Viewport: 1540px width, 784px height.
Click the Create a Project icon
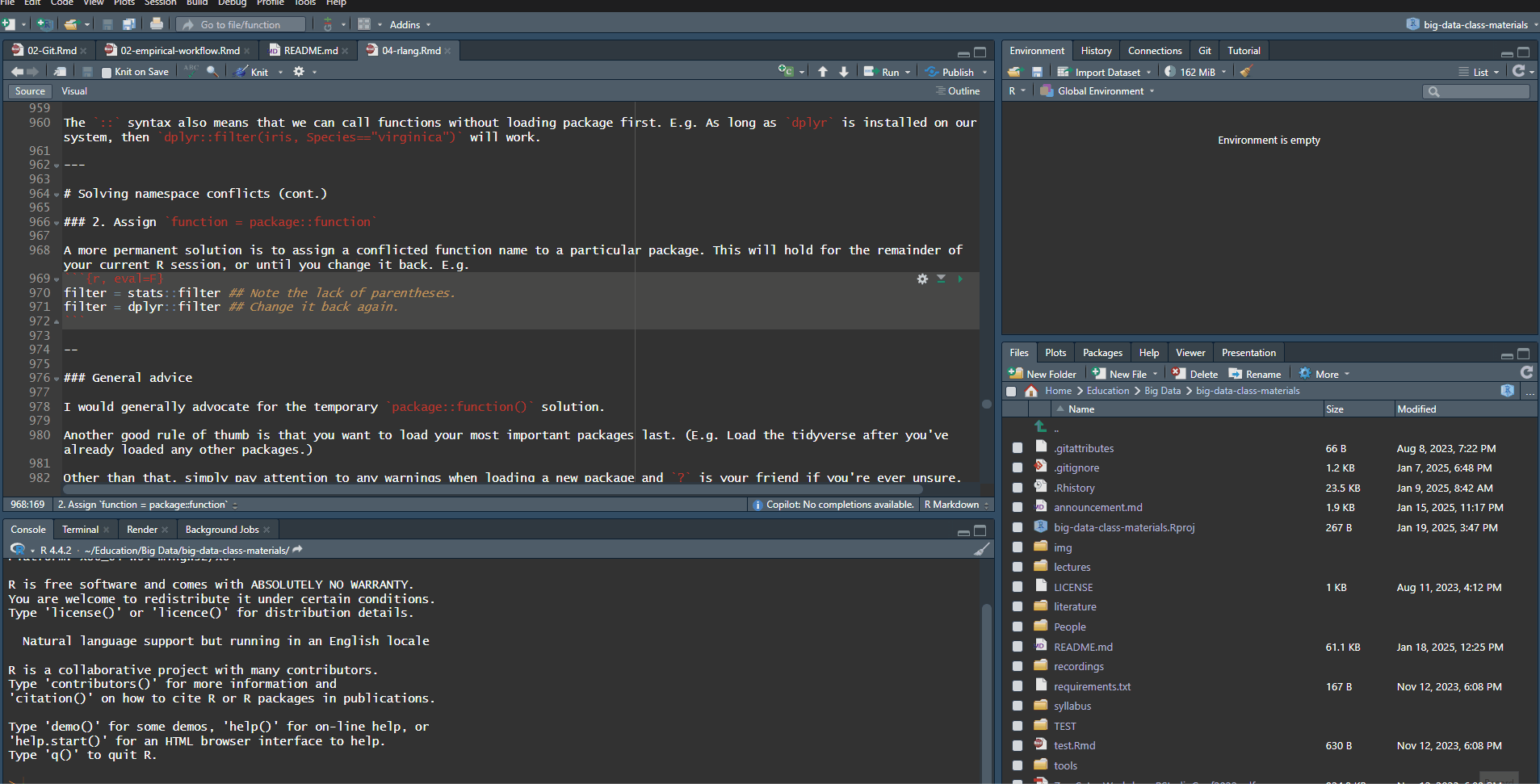pyautogui.click(x=44, y=24)
